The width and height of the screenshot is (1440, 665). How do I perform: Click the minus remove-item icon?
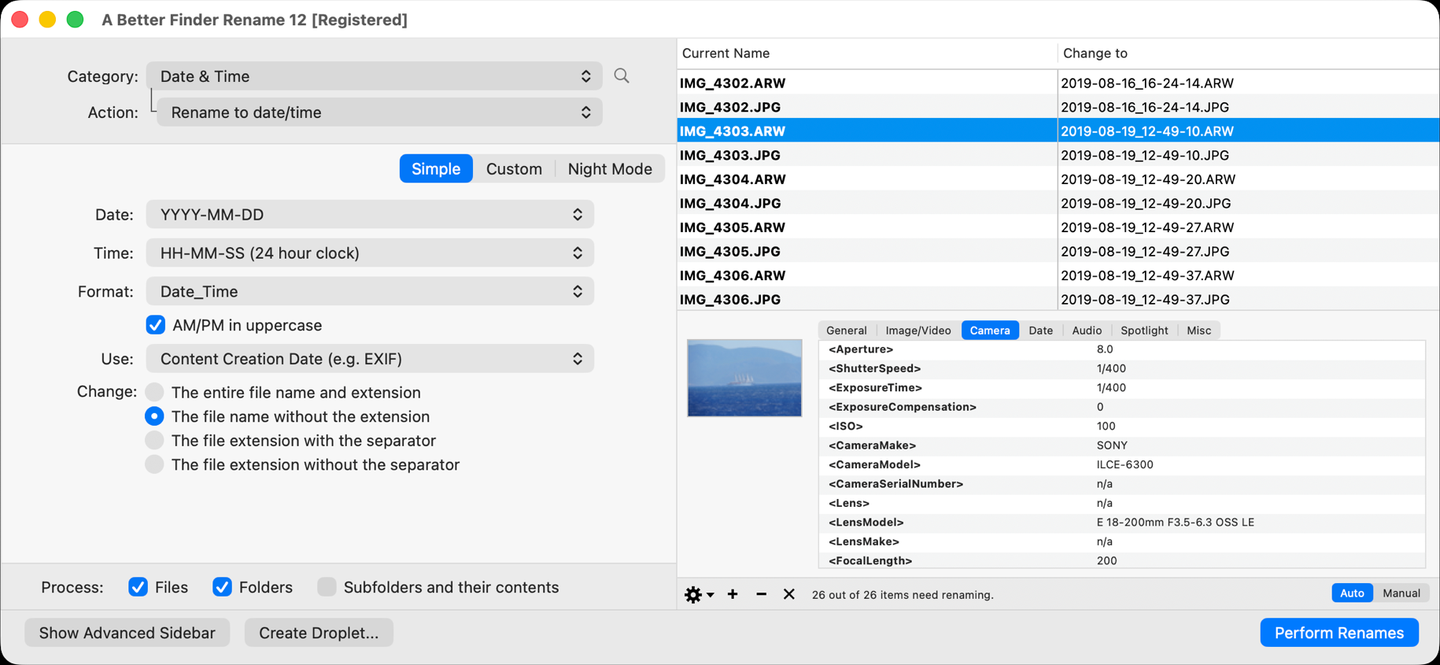coord(761,594)
